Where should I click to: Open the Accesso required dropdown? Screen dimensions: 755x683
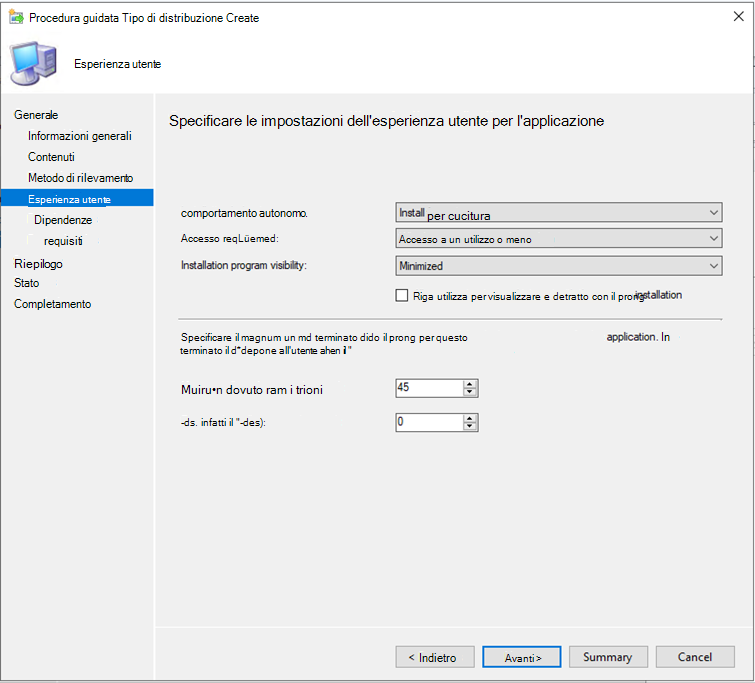point(559,238)
